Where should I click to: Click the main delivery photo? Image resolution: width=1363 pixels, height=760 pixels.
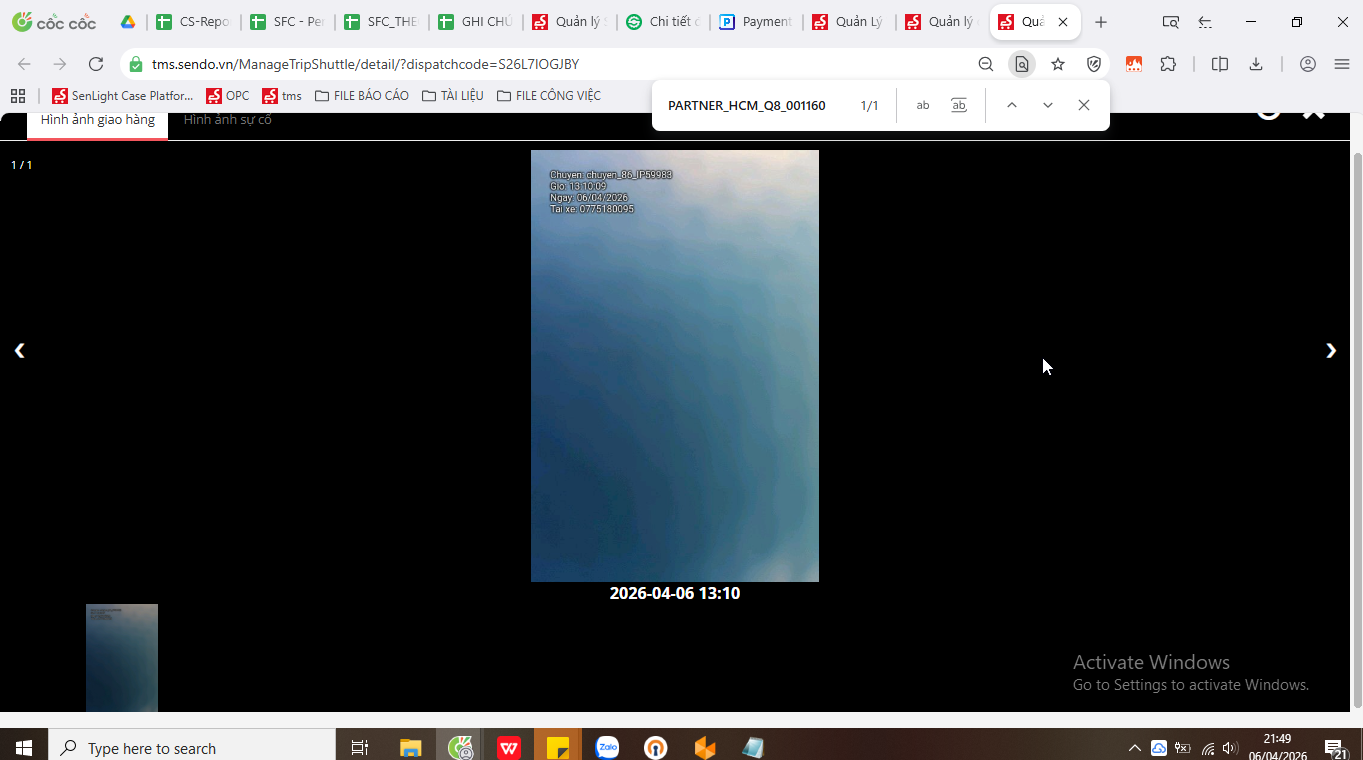pyautogui.click(x=675, y=366)
